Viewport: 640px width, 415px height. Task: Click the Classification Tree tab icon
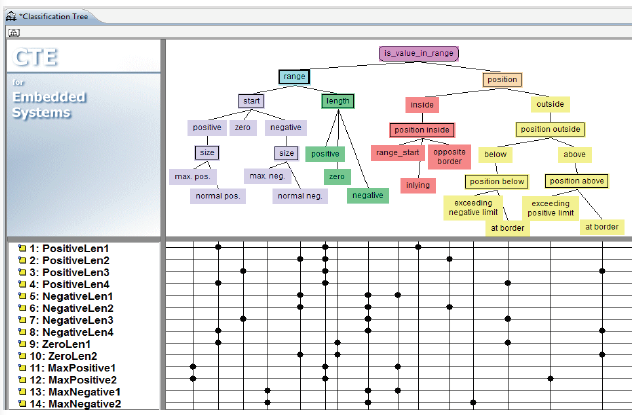pos(11,16)
